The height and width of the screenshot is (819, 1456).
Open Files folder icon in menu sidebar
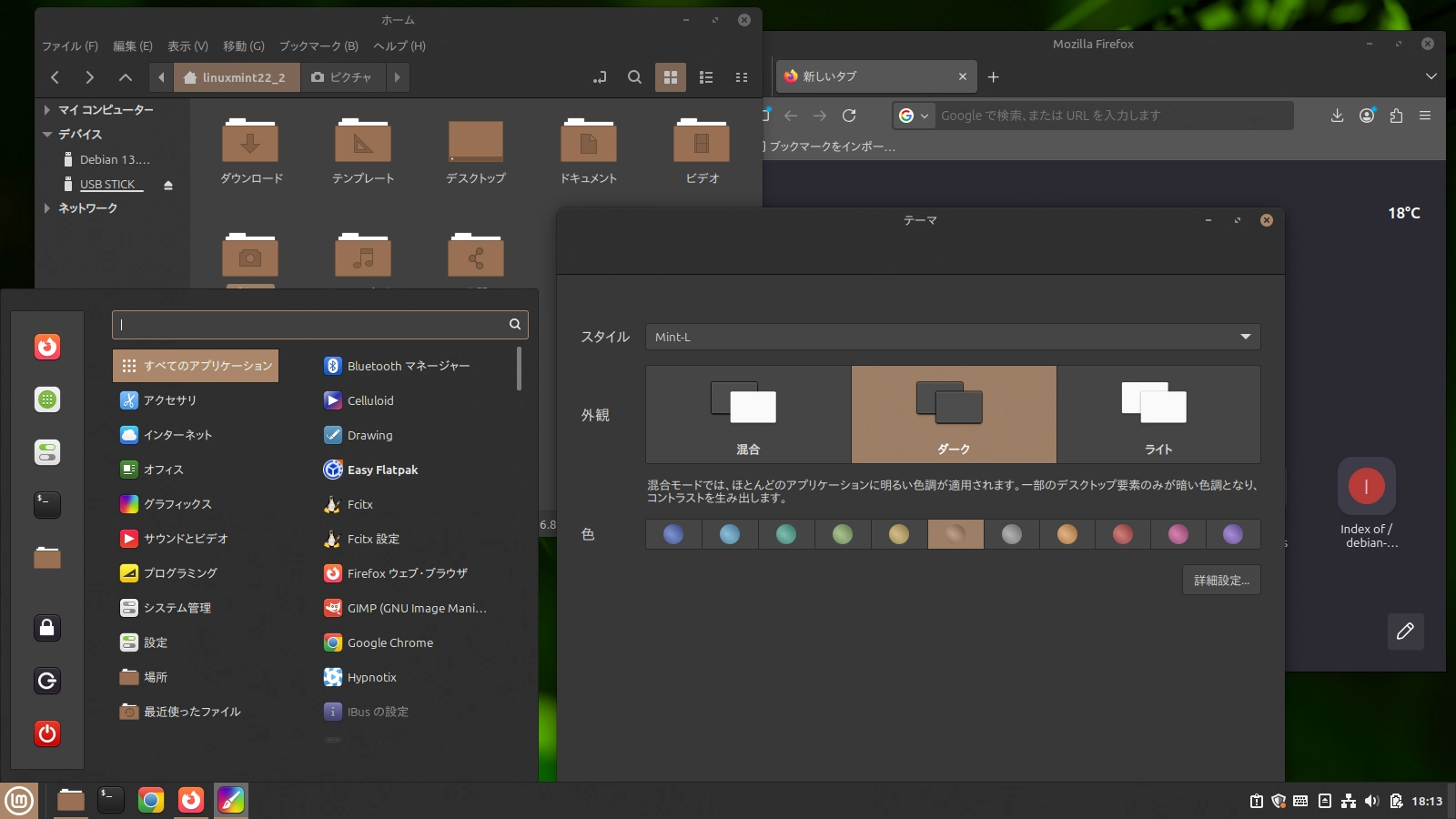tap(47, 558)
